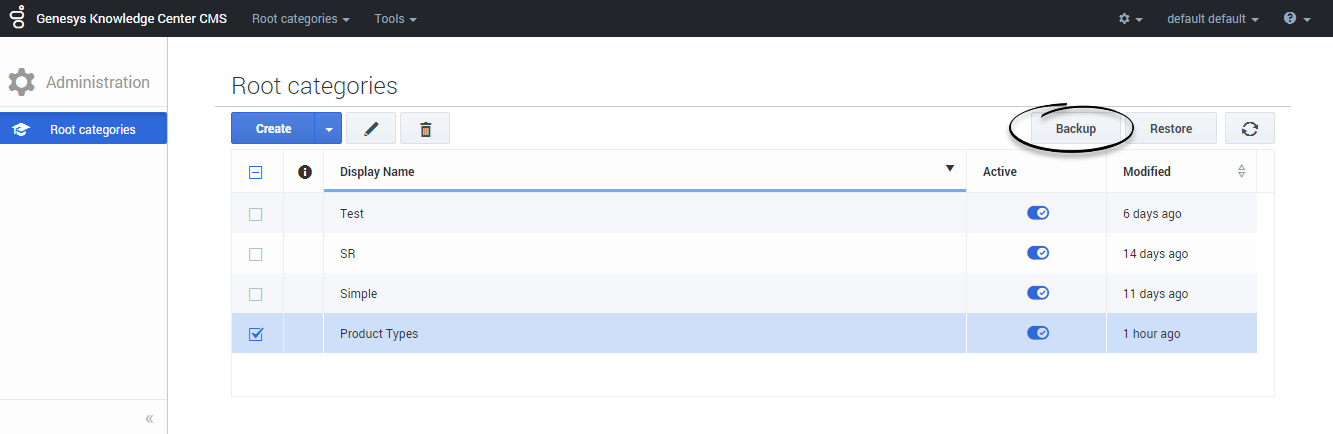Sort by the Modified column arrows
1333x434 pixels.
click(x=1241, y=172)
